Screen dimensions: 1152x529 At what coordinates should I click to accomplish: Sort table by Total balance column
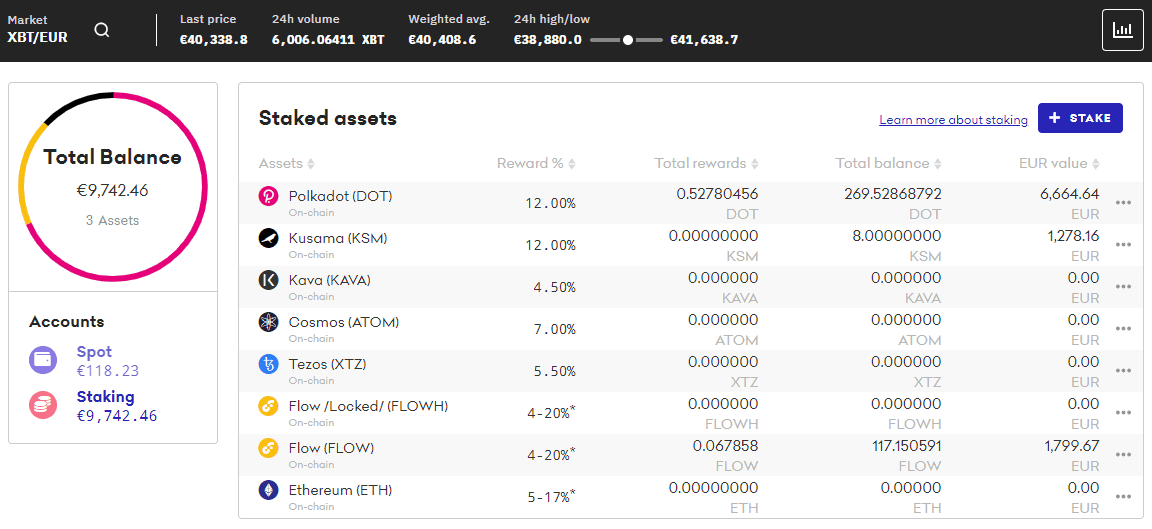click(x=888, y=163)
